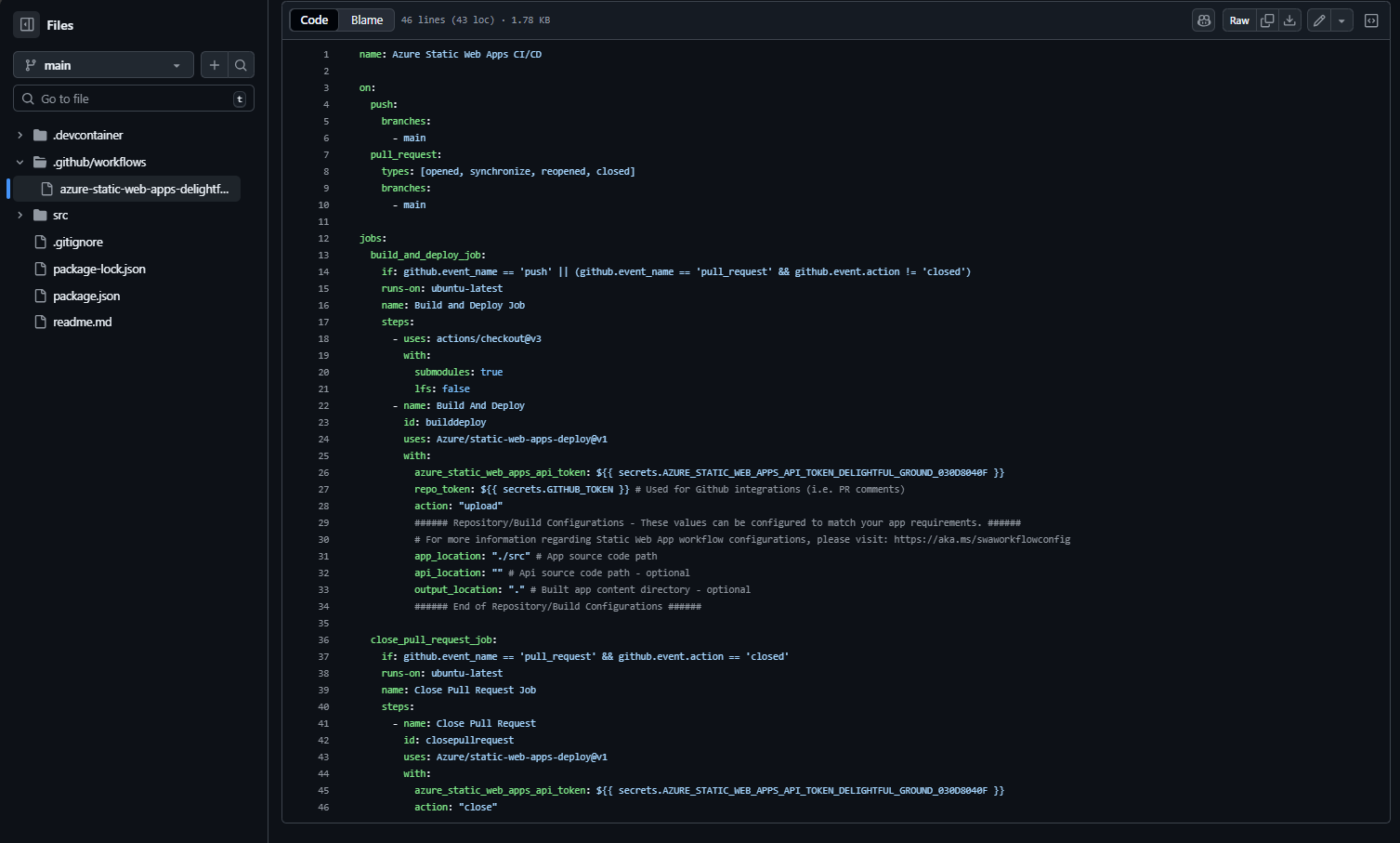Open the file search magnifier icon

coord(241,65)
